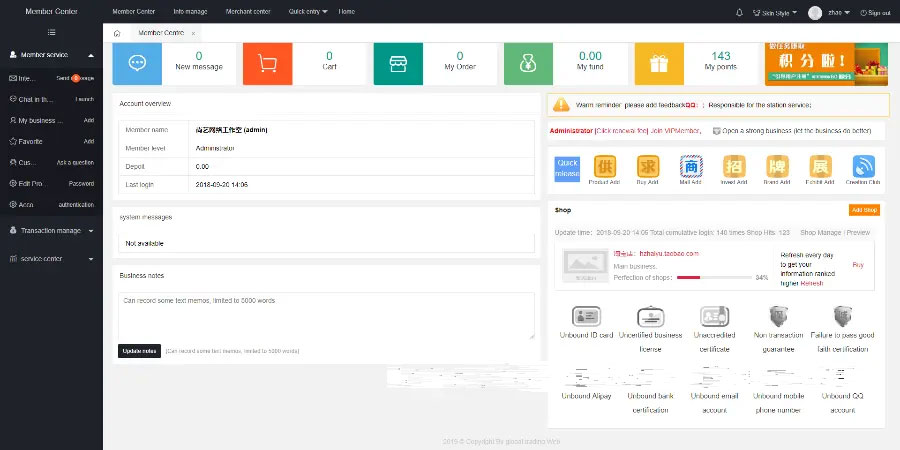Click the orange Add Shop button
The height and width of the screenshot is (450, 900).
point(864,210)
